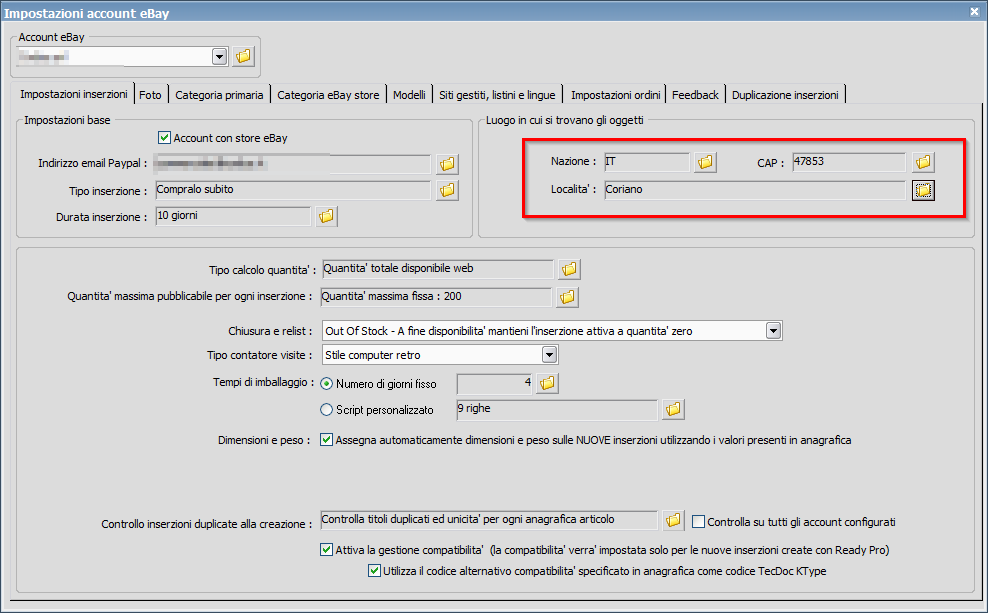988x613 pixels.
Task: Click the CAP field showing 47853
Action: click(849, 162)
